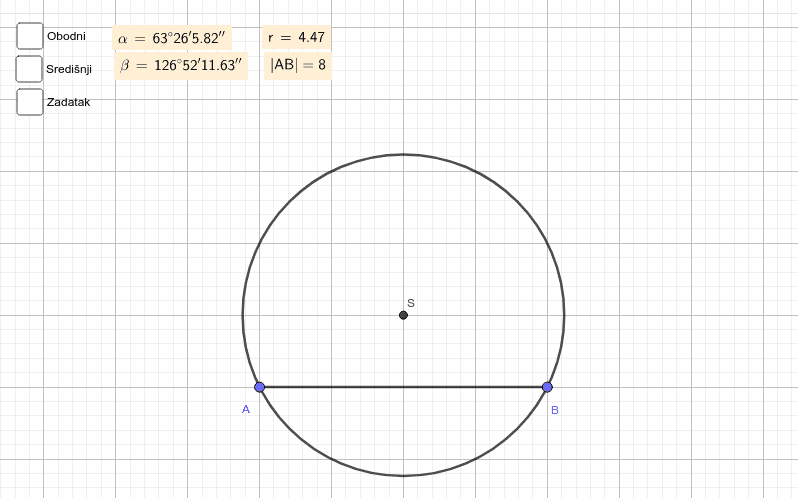This screenshot has width=800, height=500.
Task: Click the Obodni label text
Action: (66, 36)
